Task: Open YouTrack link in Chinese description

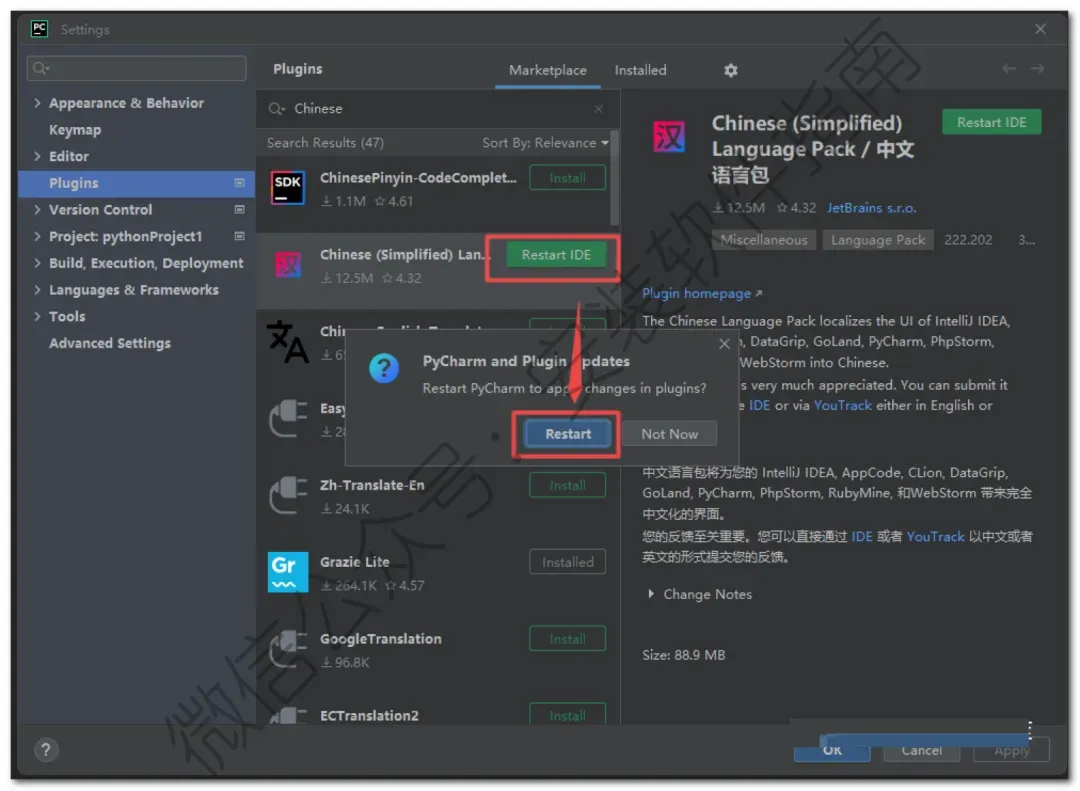Action: tap(935, 536)
